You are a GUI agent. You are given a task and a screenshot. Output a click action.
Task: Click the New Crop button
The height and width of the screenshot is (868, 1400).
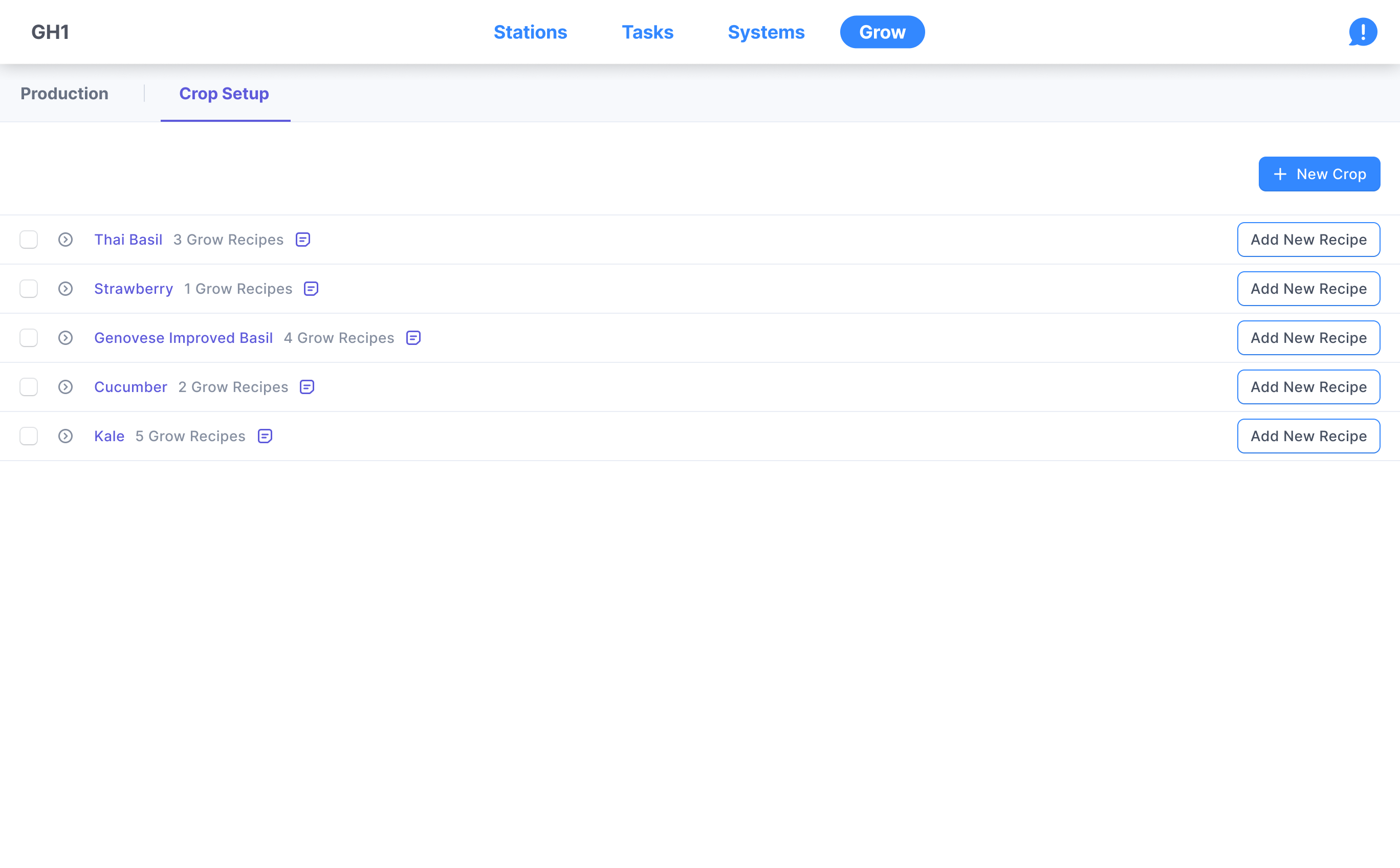pyautogui.click(x=1319, y=174)
